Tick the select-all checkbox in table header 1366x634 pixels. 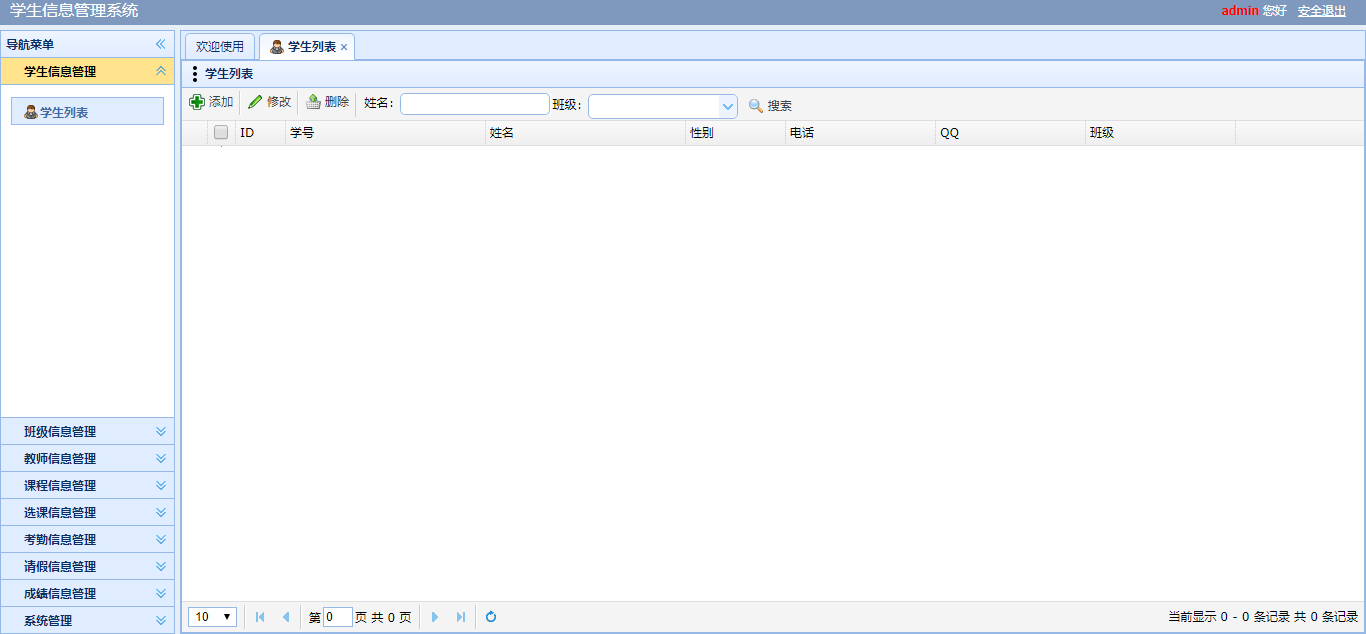221,132
